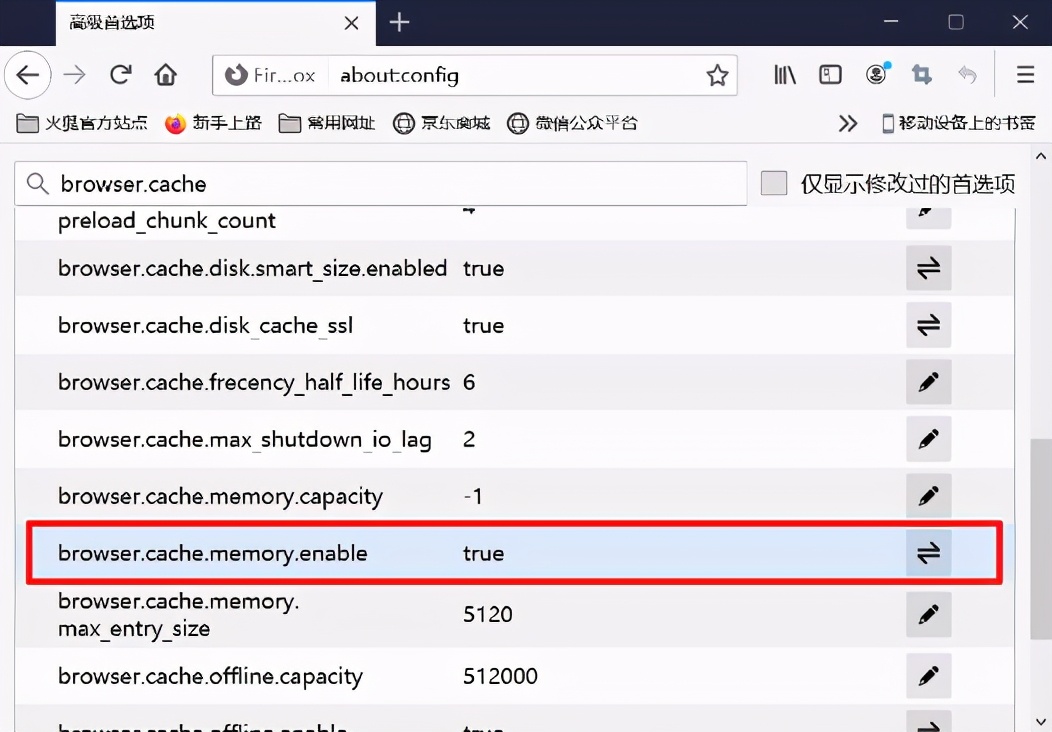The height and width of the screenshot is (732, 1052).
Task: Minimize the Firefox window
Action: coord(891,22)
